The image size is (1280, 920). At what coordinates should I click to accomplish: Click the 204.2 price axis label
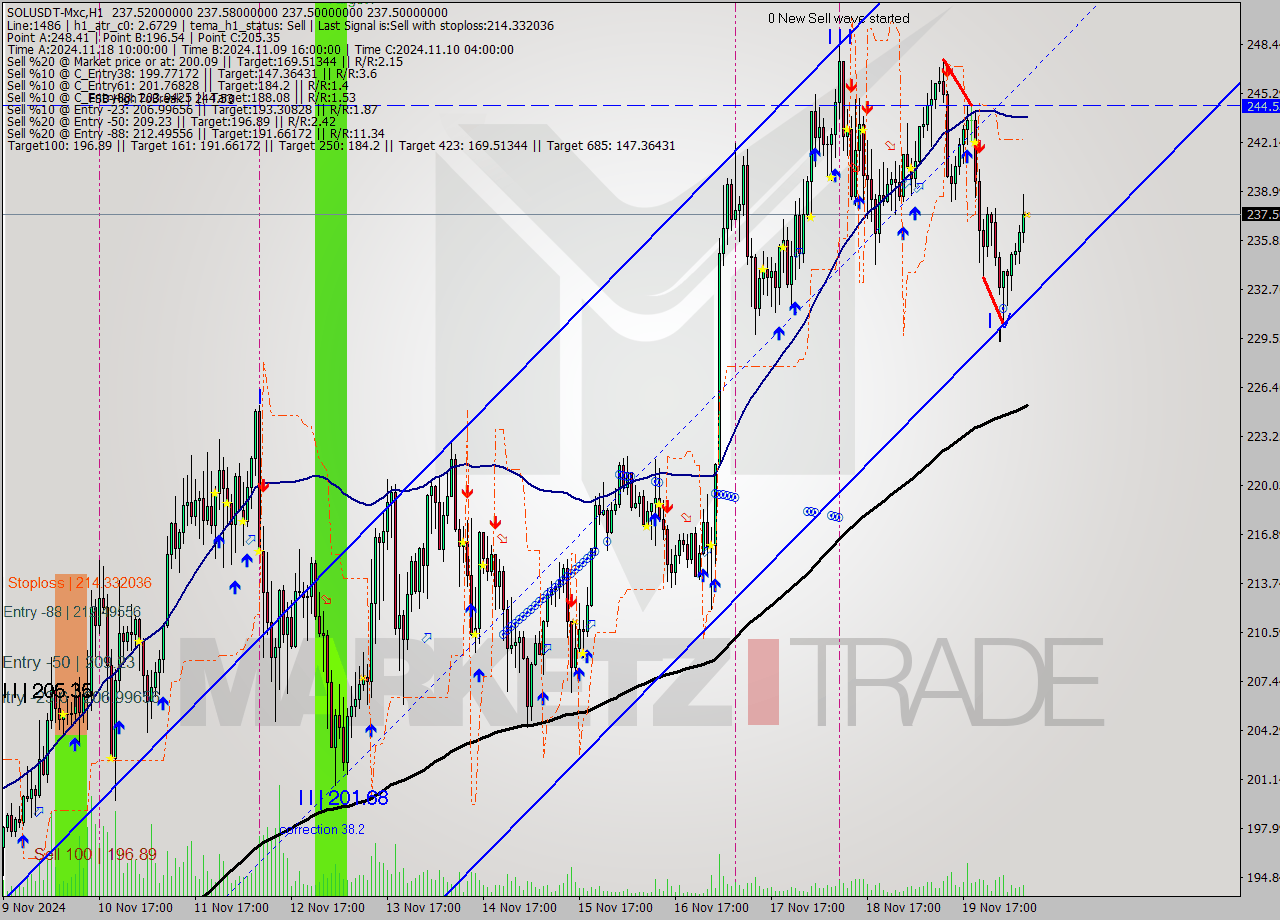click(x=1261, y=730)
